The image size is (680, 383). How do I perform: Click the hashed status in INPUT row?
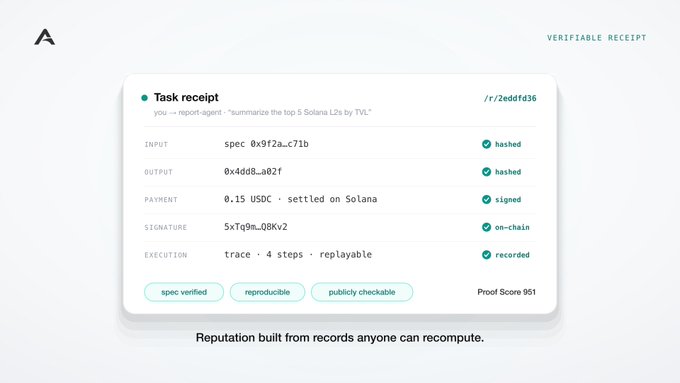point(508,144)
